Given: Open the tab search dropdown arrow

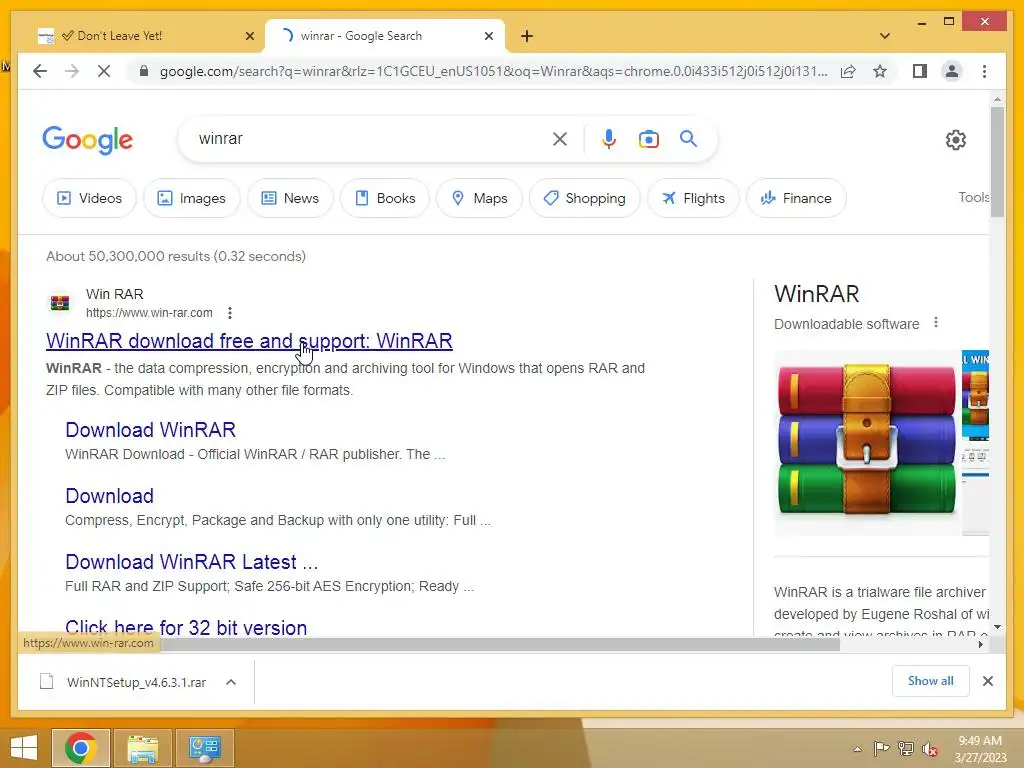Looking at the screenshot, I should click(884, 36).
